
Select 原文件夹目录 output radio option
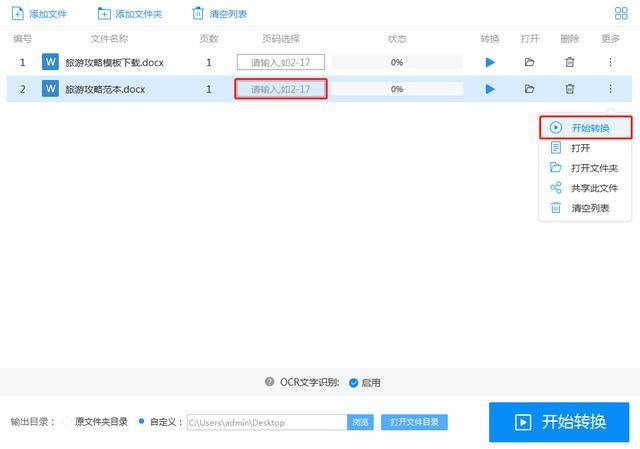pos(67,422)
